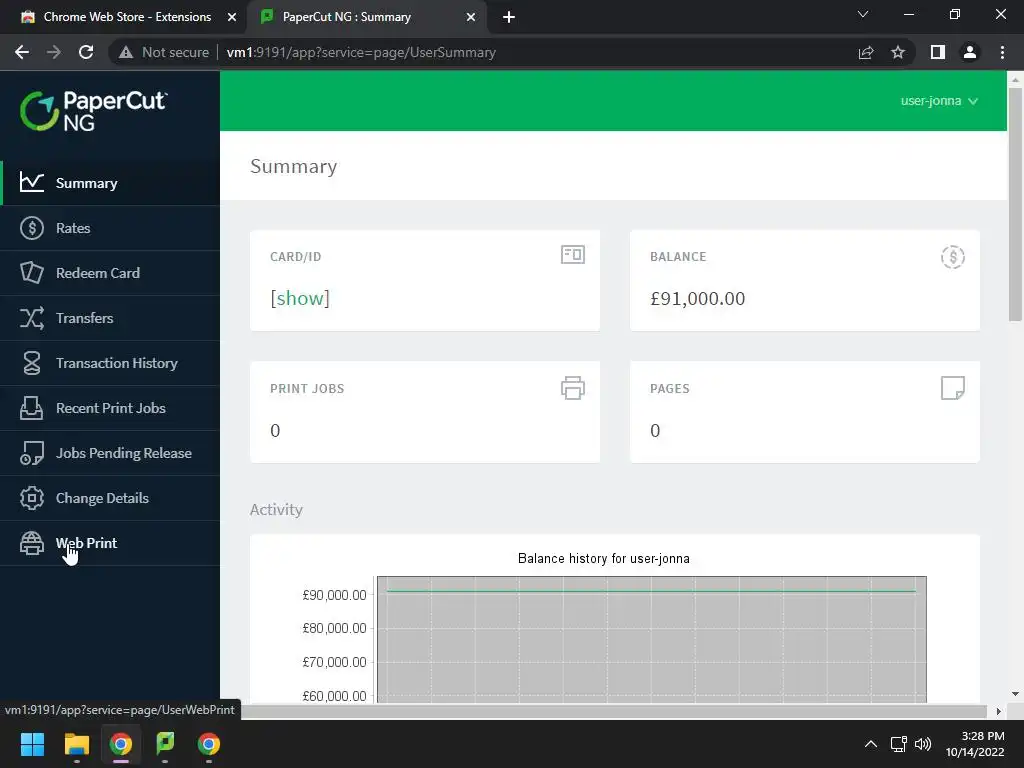Close the PaperCut NG Summary tab
Image resolution: width=1024 pixels, height=768 pixels.
[471, 17]
